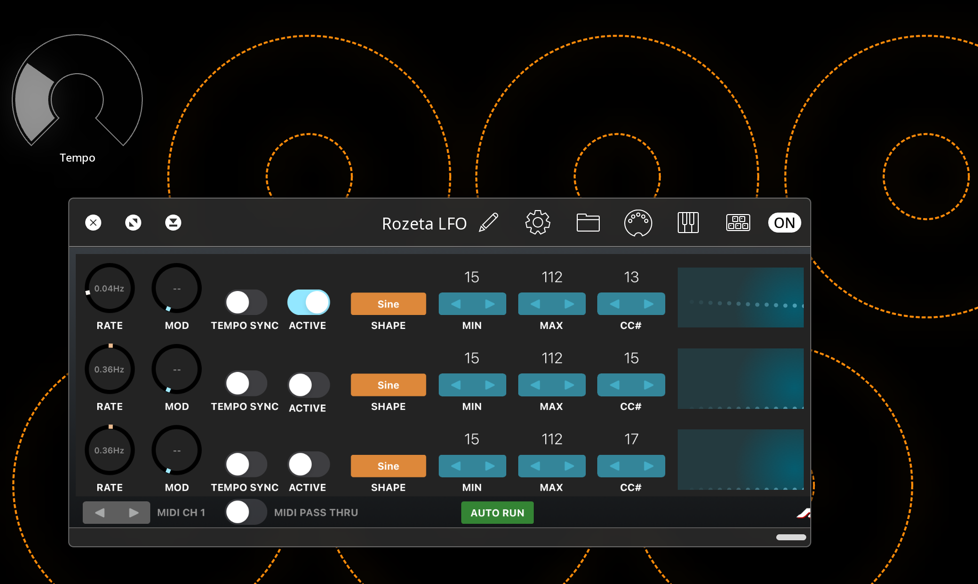Click the 0.36Hz Rate knob on second LFO

[109, 369]
